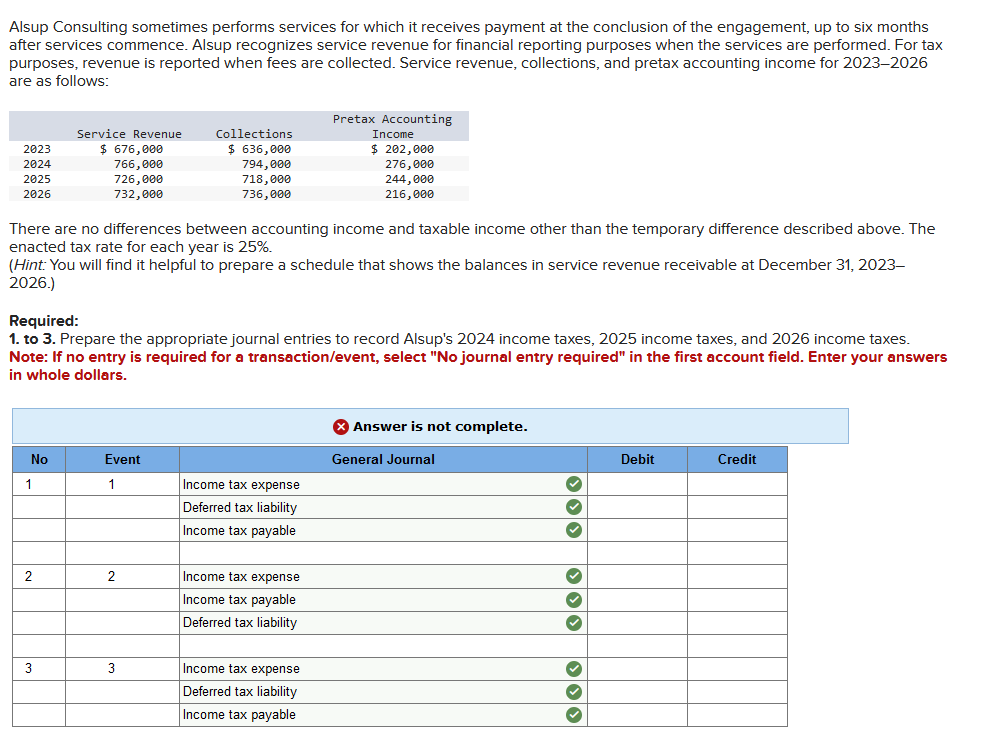The height and width of the screenshot is (731, 989).
Task: Click the Pretax Accounting Income column header
Action: (x=392, y=126)
